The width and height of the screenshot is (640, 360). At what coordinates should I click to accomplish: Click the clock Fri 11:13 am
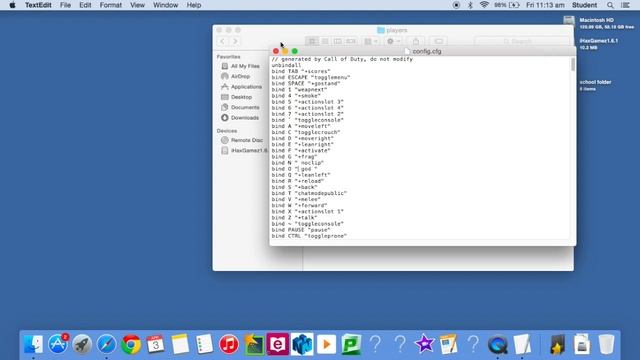click(x=545, y=5)
